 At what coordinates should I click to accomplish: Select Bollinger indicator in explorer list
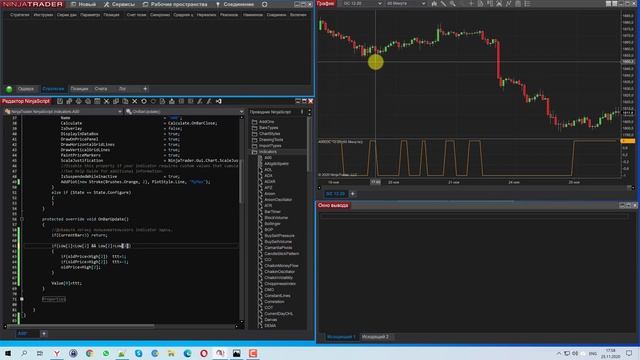pos(272,224)
